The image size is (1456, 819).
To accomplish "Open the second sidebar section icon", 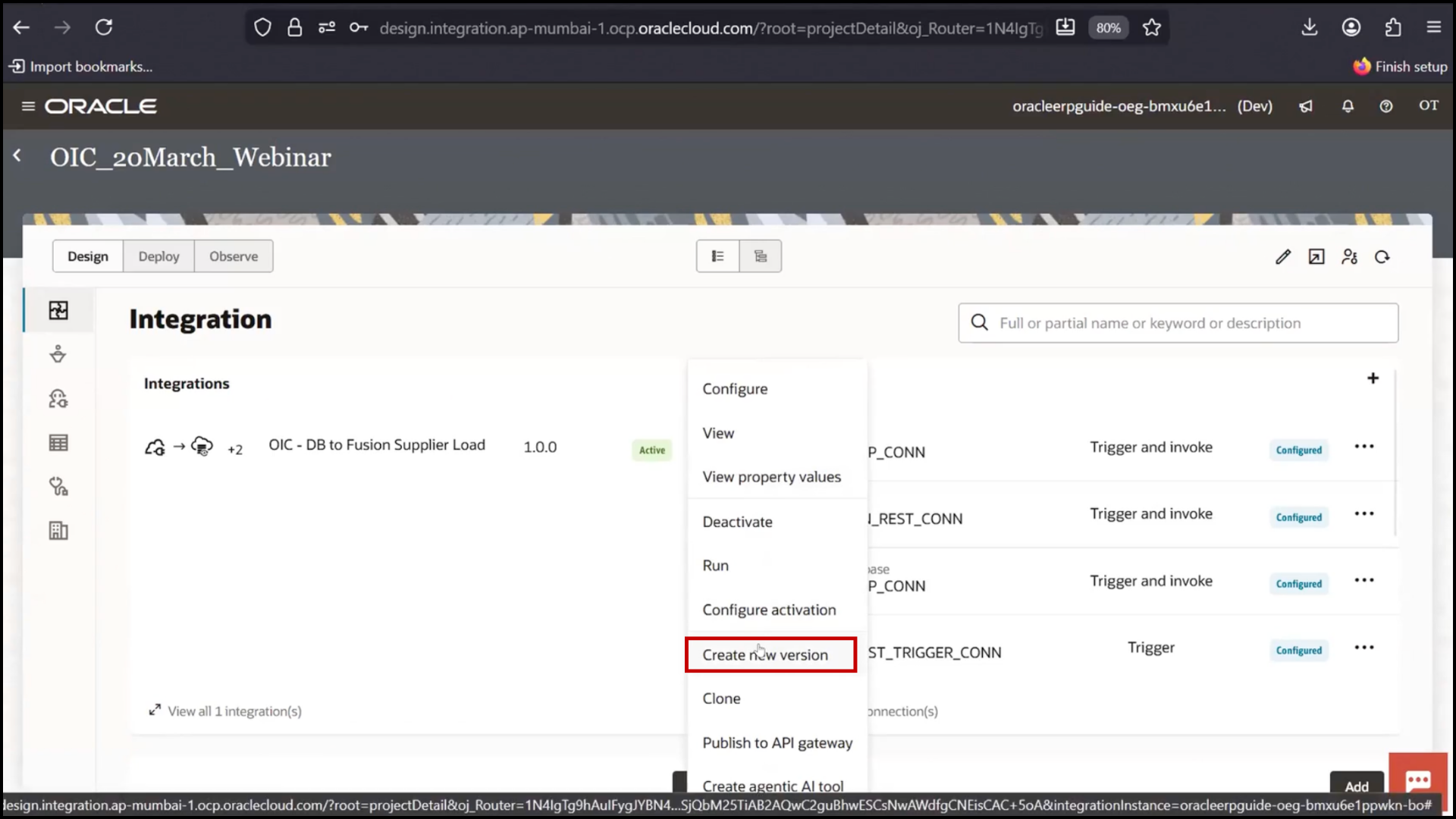I will [x=58, y=354].
